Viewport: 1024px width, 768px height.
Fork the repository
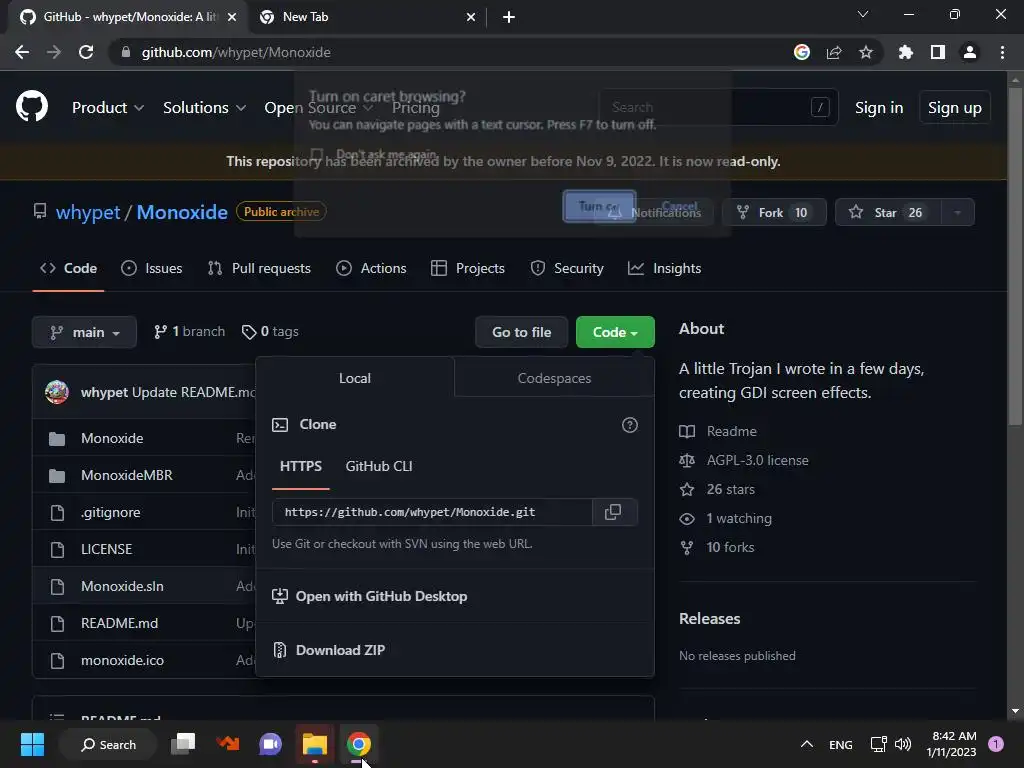(x=774, y=212)
